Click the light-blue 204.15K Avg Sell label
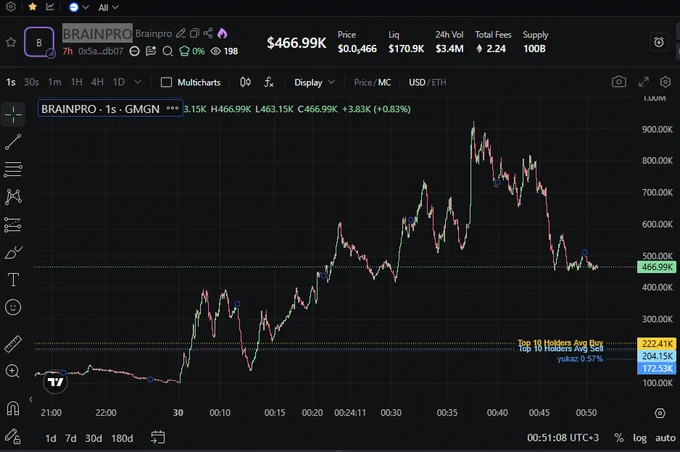Image resolution: width=680 pixels, height=452 pixels. point(657,356)
